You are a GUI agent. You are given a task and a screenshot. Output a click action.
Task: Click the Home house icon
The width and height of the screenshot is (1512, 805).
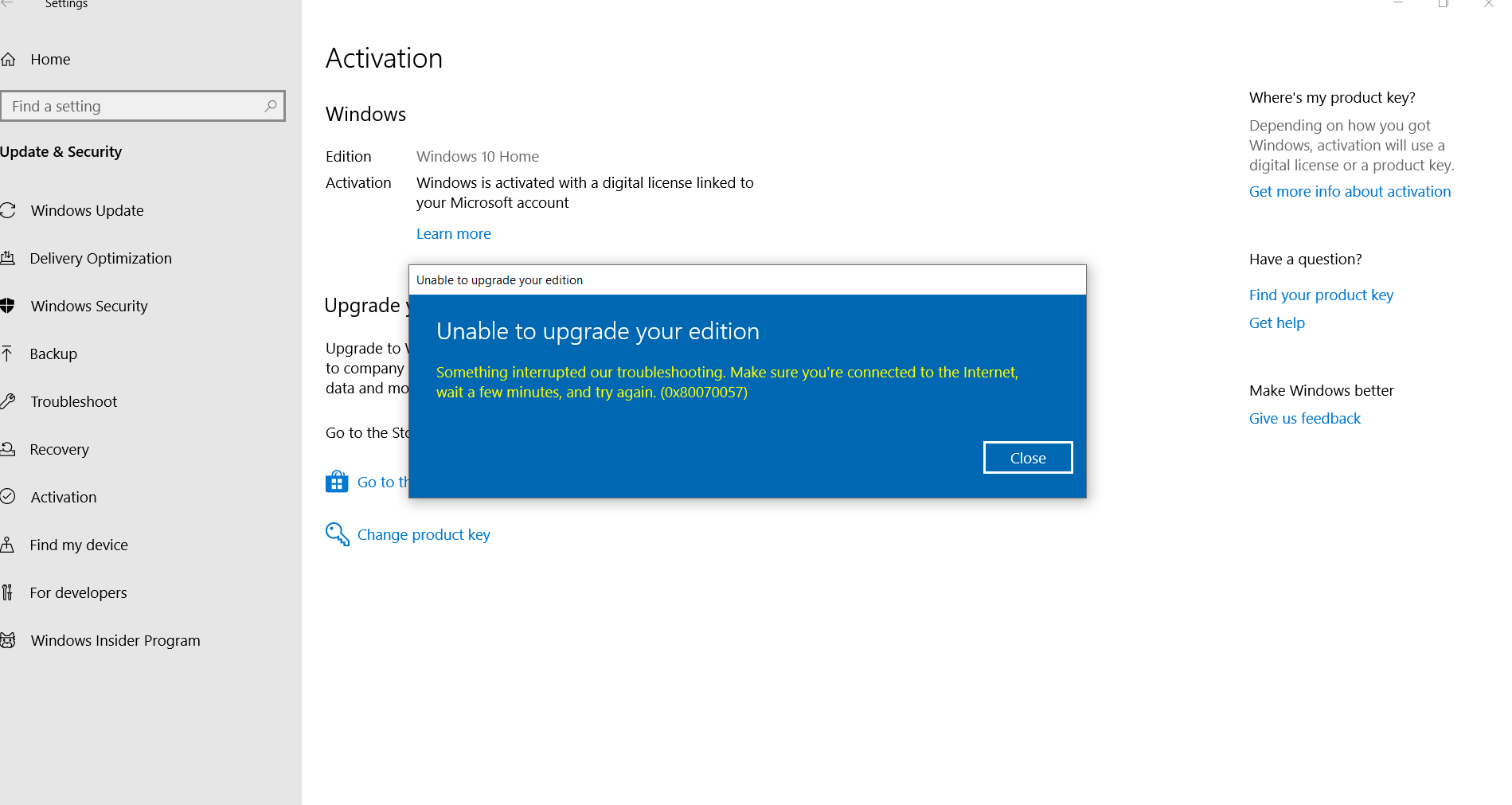[8, 60]
